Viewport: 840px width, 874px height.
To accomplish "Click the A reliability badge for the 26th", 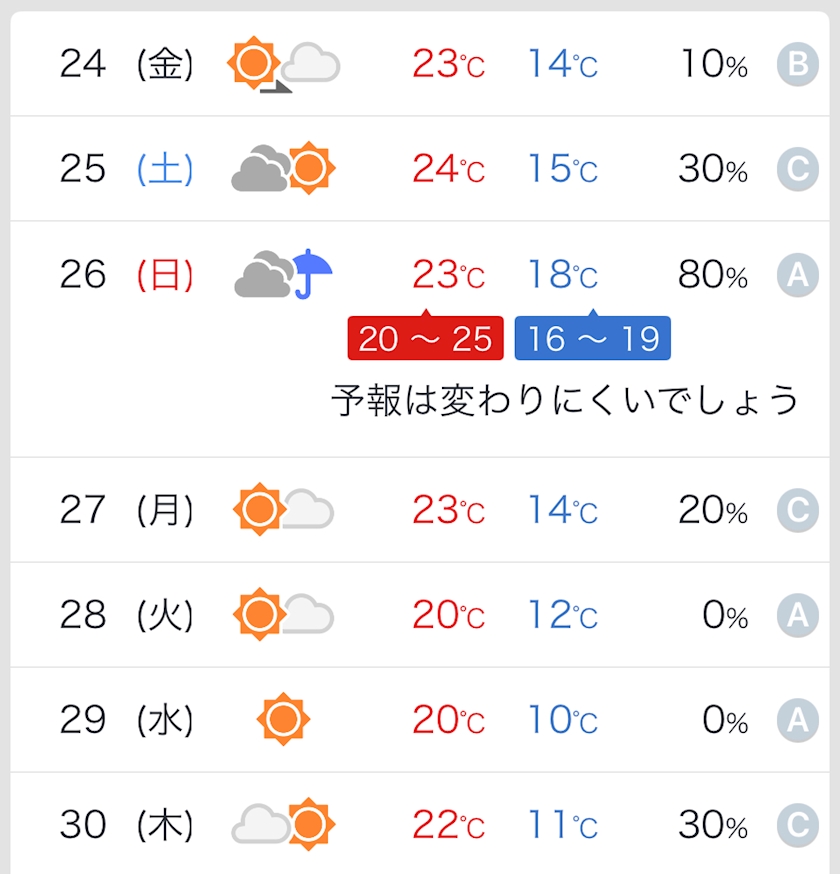I will [x=797, y=275].
